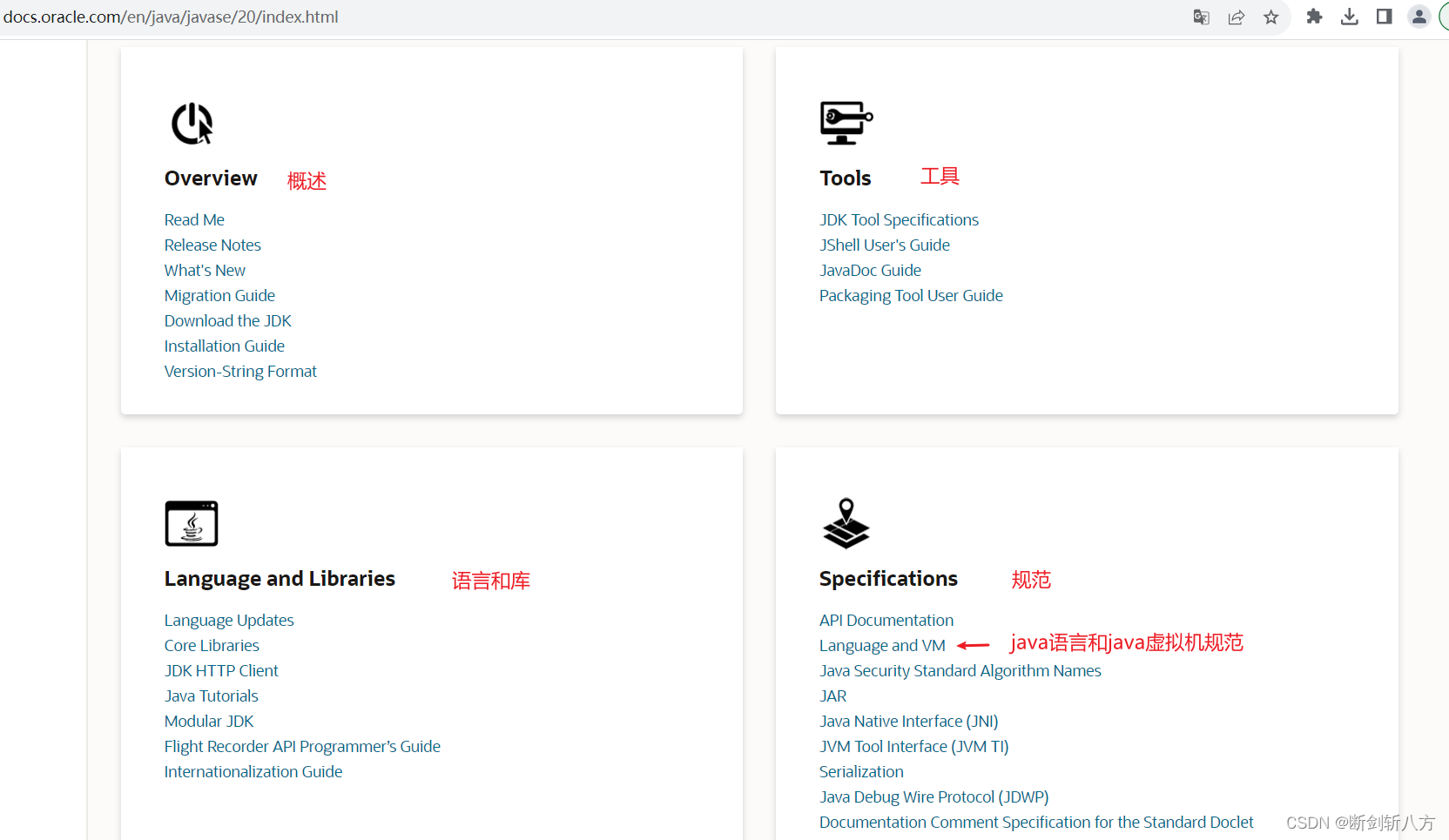The height and width of the screenshot is (840, 1449).
Task: Click the Specifications card icon
Action: pyautogui.click(x=846, y=523)
